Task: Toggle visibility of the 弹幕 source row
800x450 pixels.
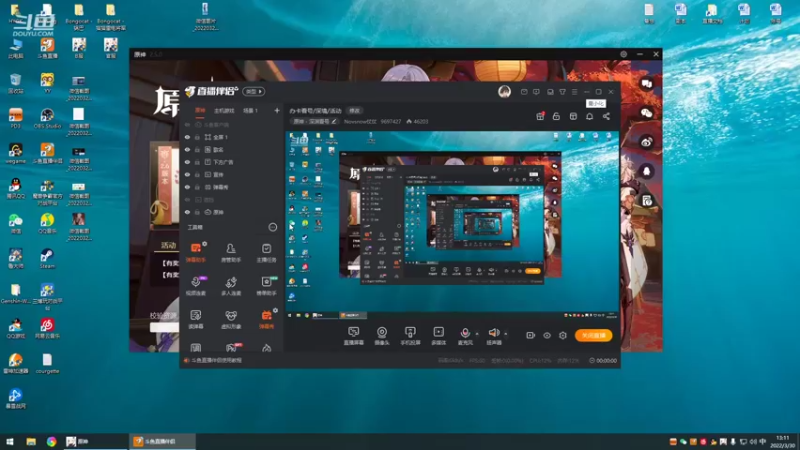Action: click(x=187, y=187)
